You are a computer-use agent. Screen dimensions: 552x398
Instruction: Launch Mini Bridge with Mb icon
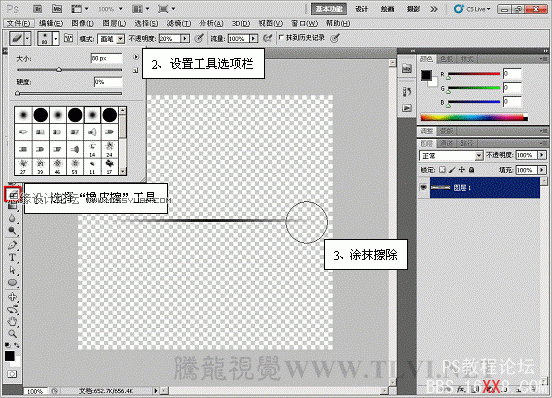point(57,9)
